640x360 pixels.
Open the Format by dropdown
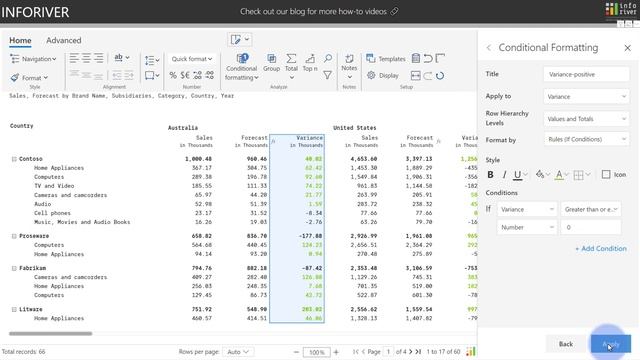586,139
